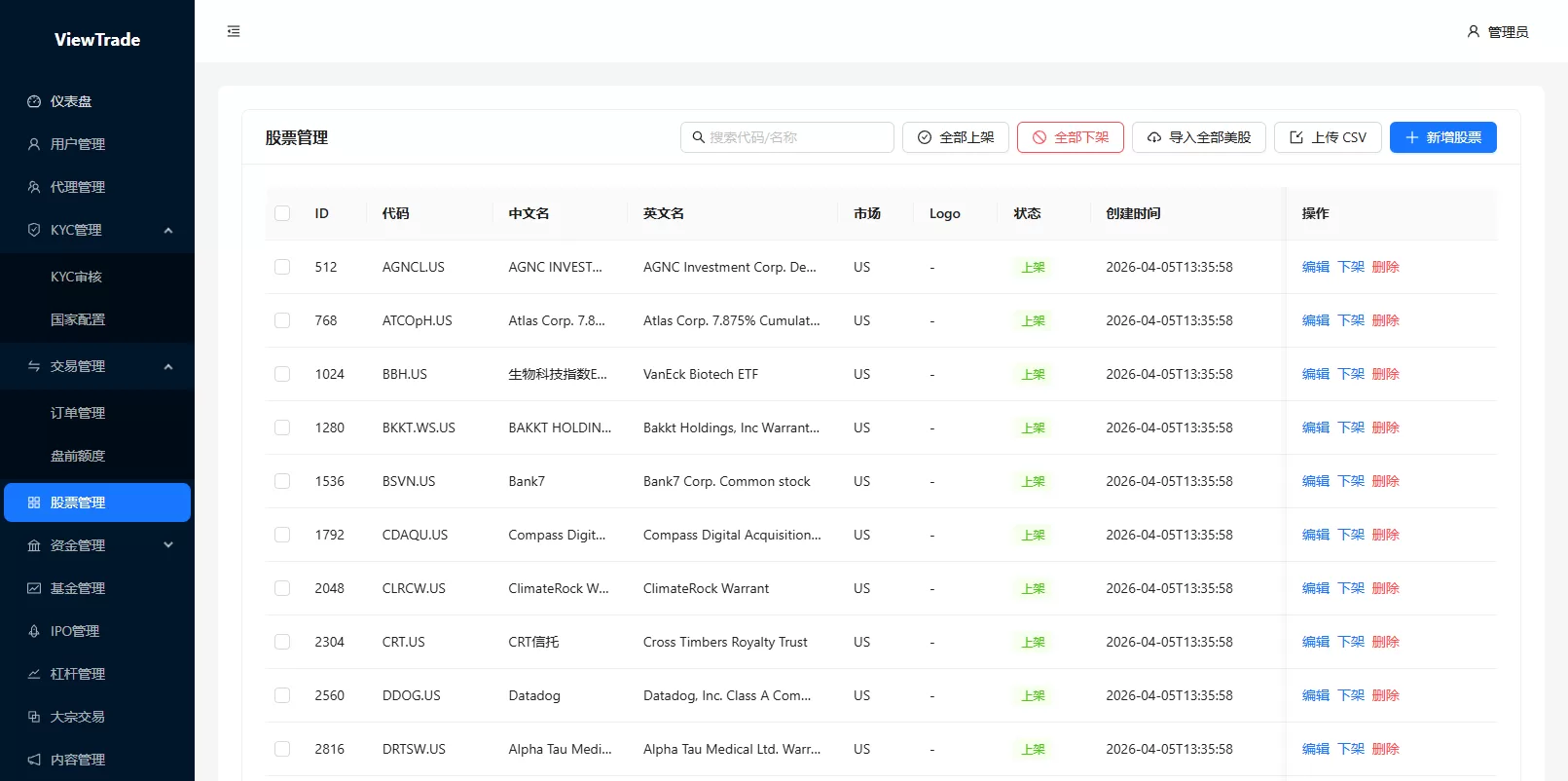Click the cloud icon on 导入全部美股
This screenshot has width=1568, height=781.
click(x=1154, y=137)
